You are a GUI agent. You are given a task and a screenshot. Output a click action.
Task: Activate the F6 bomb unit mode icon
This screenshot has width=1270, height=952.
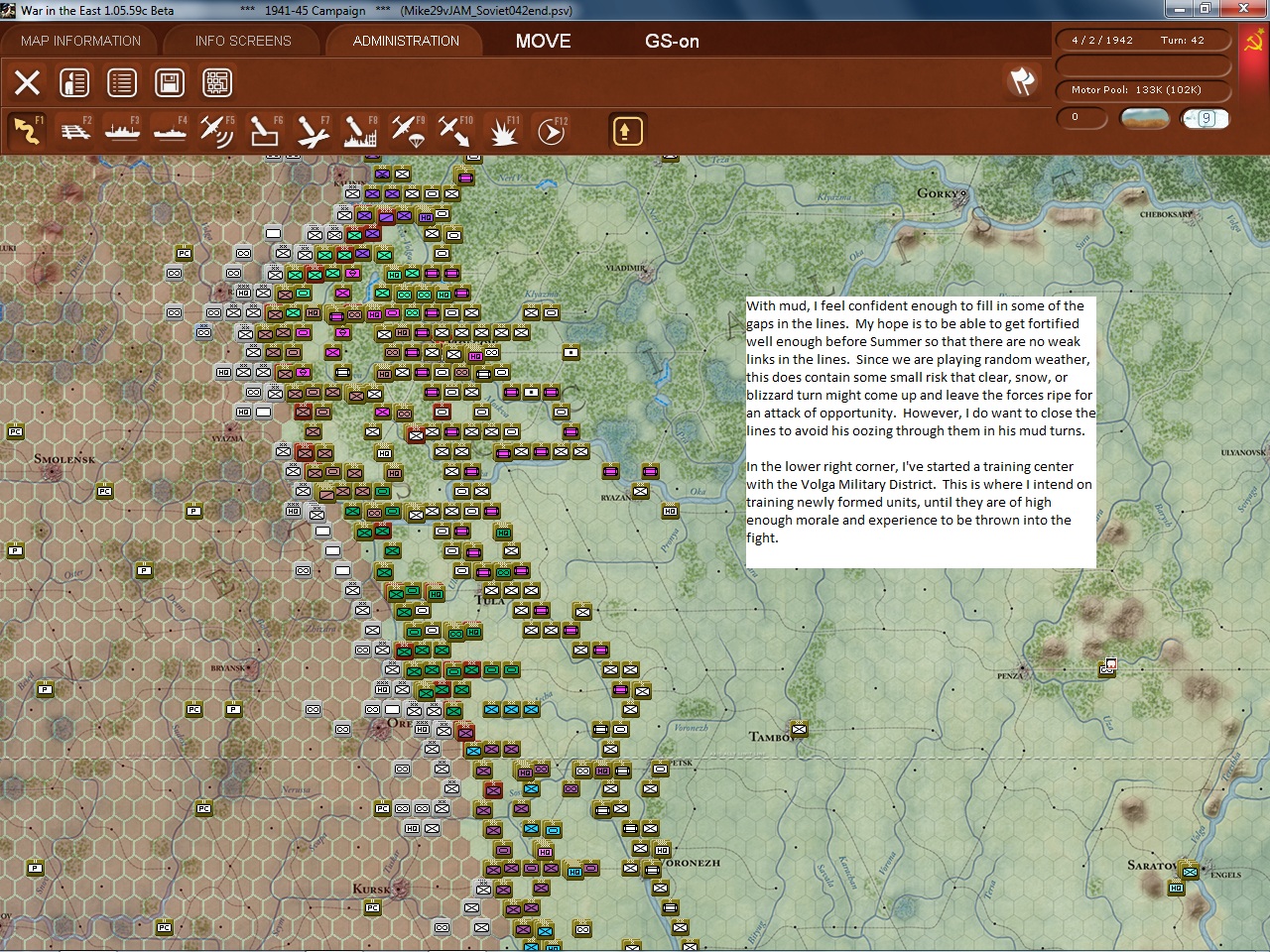[x=265, y=131]
